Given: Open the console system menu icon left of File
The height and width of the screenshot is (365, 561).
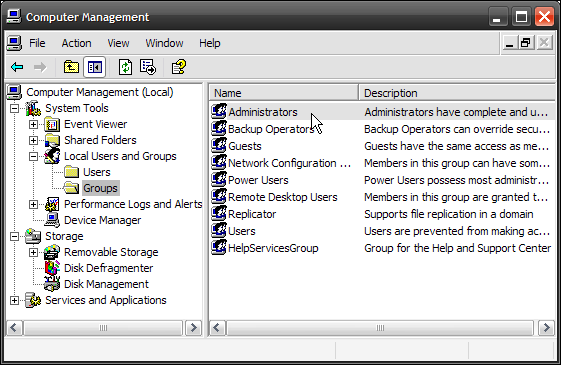Looking at the screenshot, I should point(14,43).
